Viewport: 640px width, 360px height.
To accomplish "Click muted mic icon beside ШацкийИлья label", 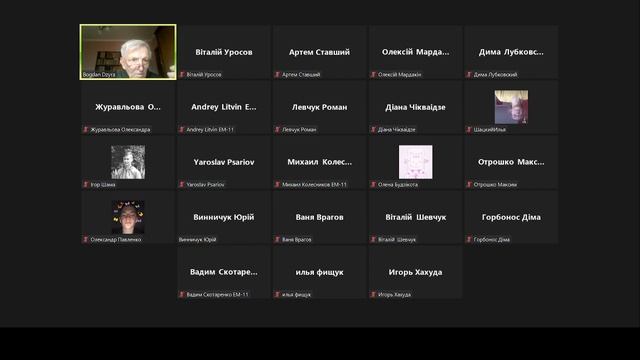I will (x=469, y=130).
